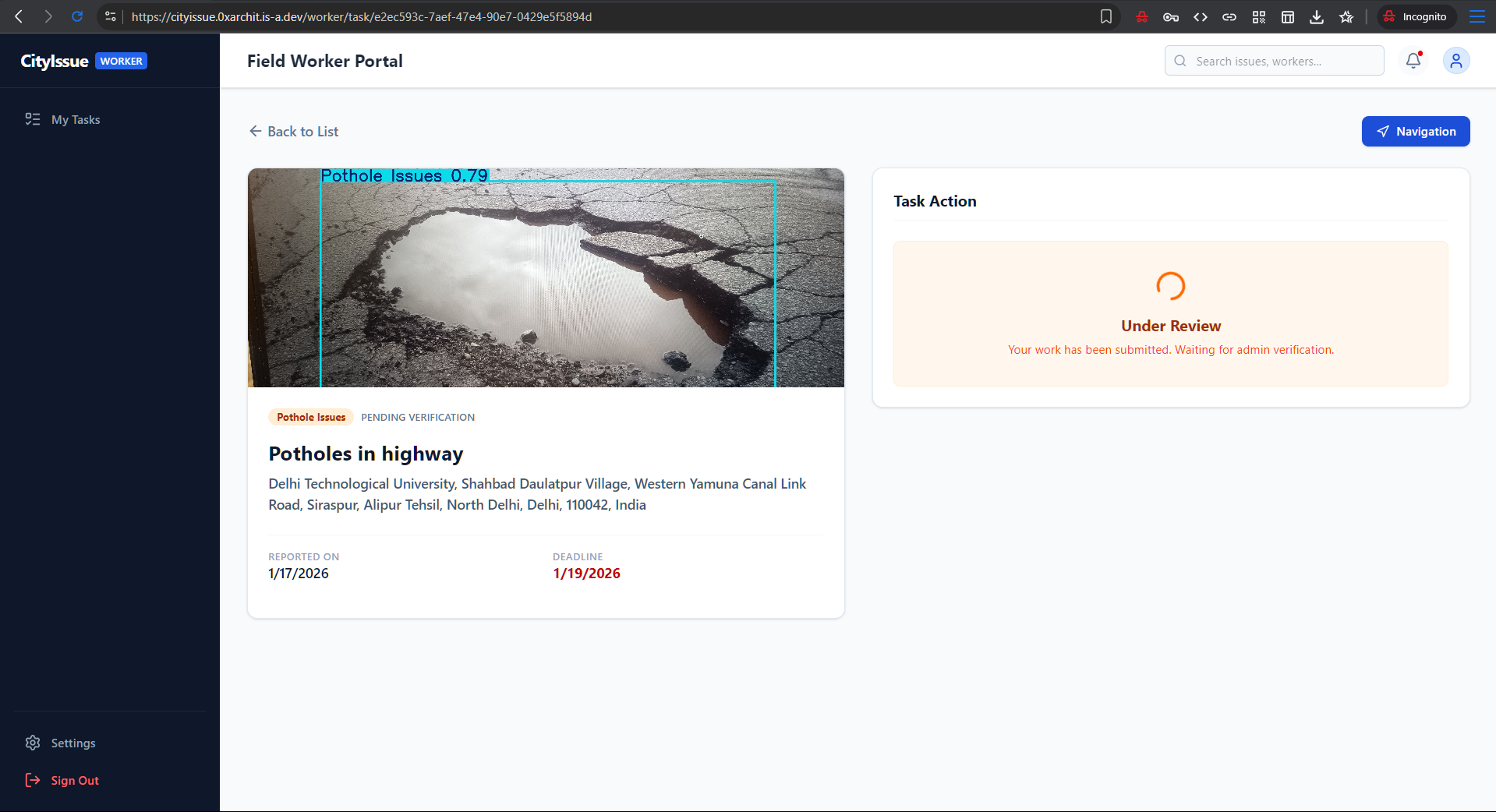1496x812 pixels.
Task: Click the Navigation button
Action: pos(1415,131)
